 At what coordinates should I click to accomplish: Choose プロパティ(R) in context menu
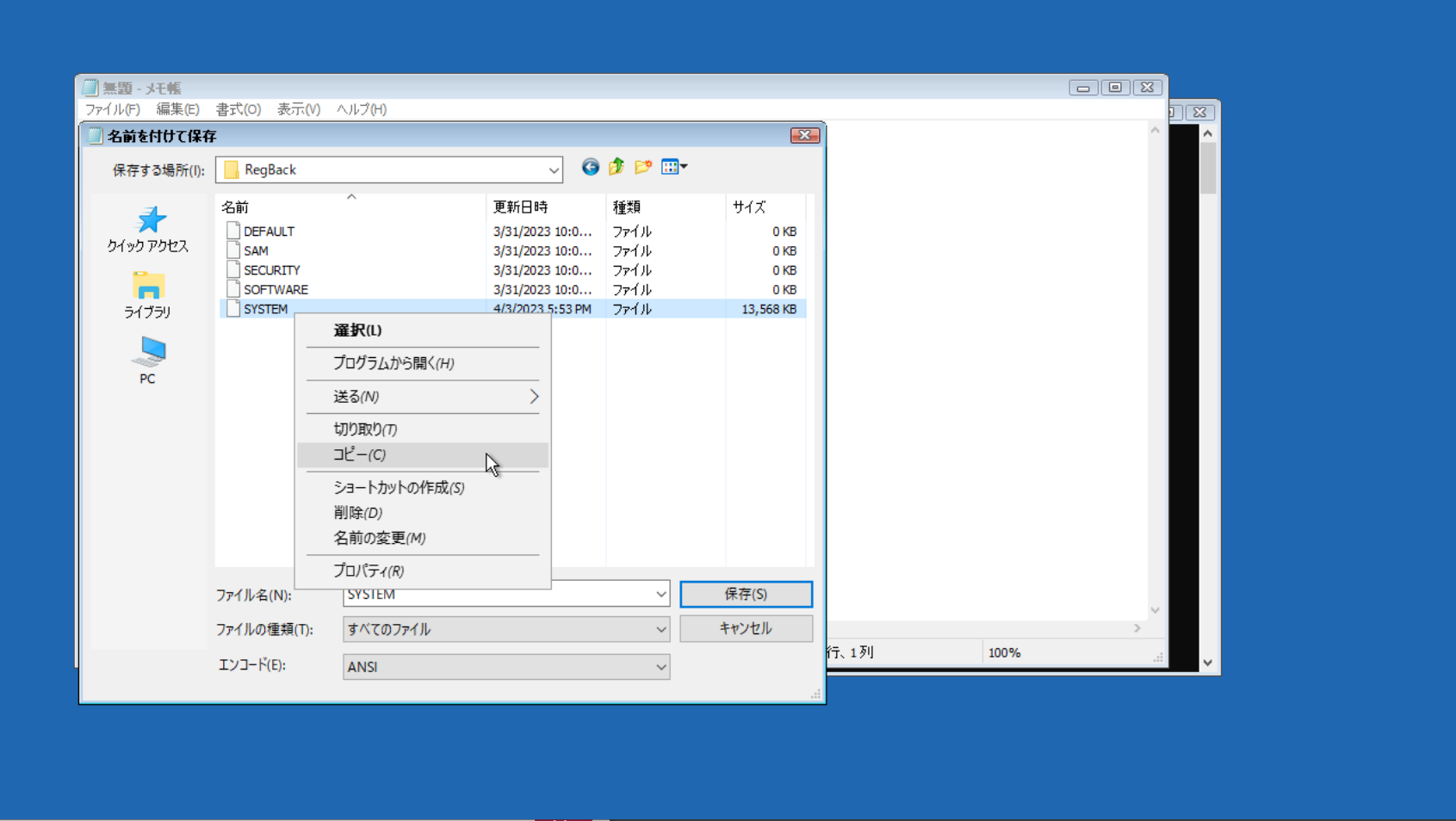(x=423, y=571)
